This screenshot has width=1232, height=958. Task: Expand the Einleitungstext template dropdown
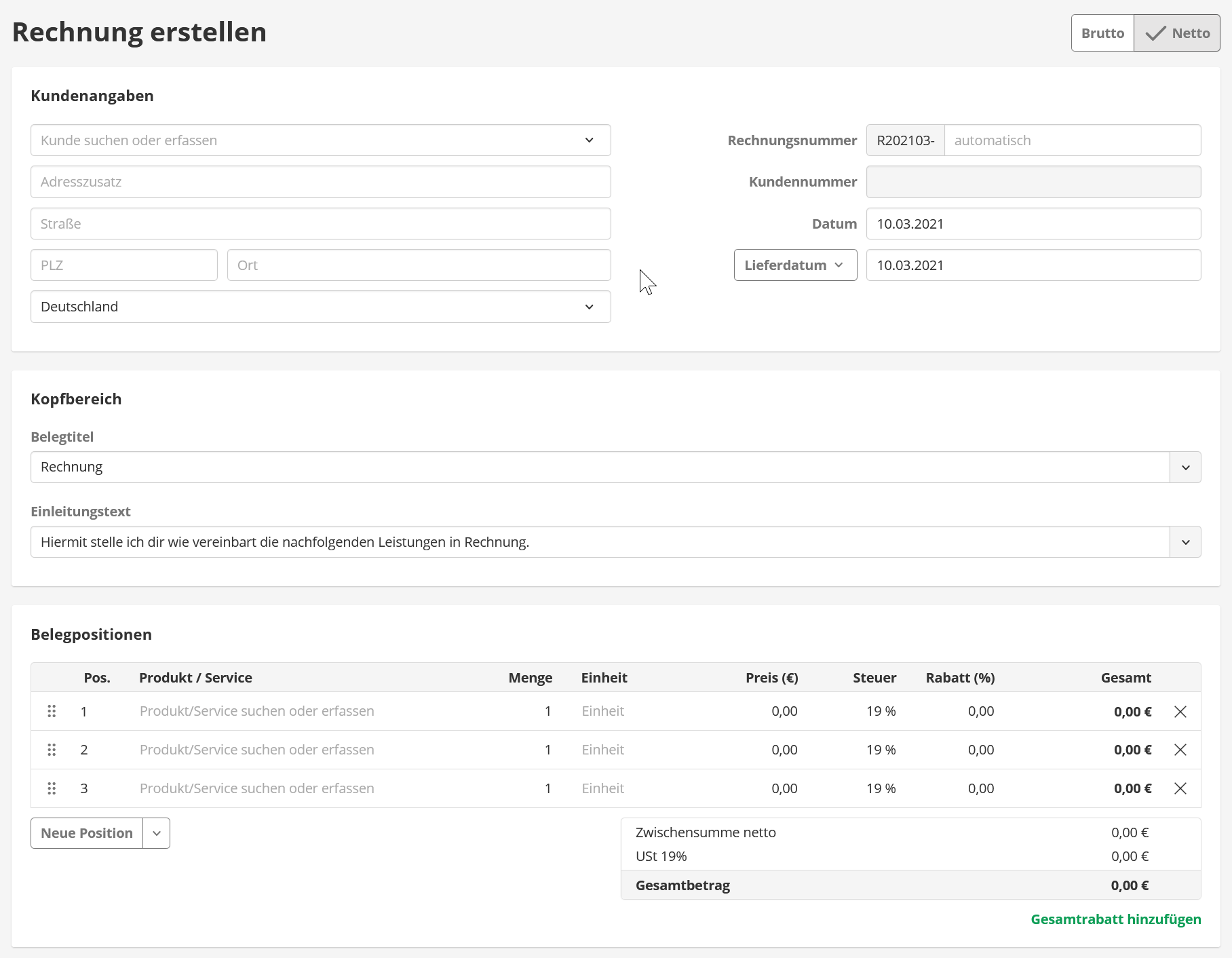pyautogui.click(x=1185, y=542)
